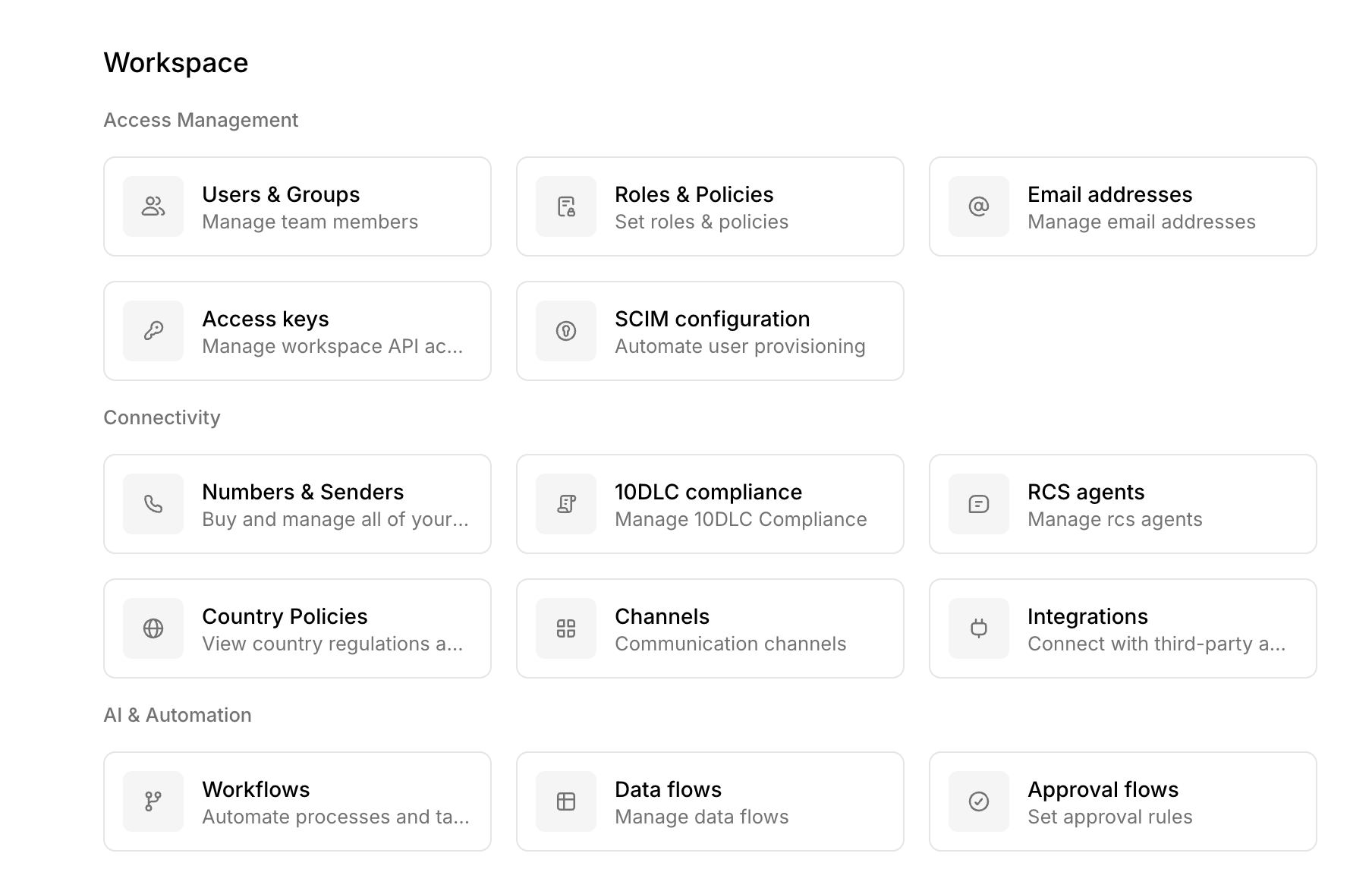Open Automate user provisioning description
This screenshot has width=1372, height=888.
point(740,347)
